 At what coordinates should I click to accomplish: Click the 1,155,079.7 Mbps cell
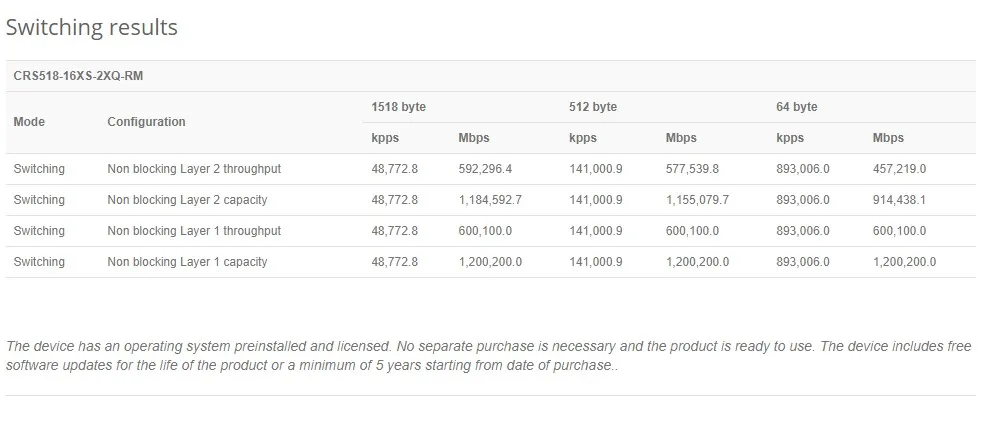[x=697, y=200]
